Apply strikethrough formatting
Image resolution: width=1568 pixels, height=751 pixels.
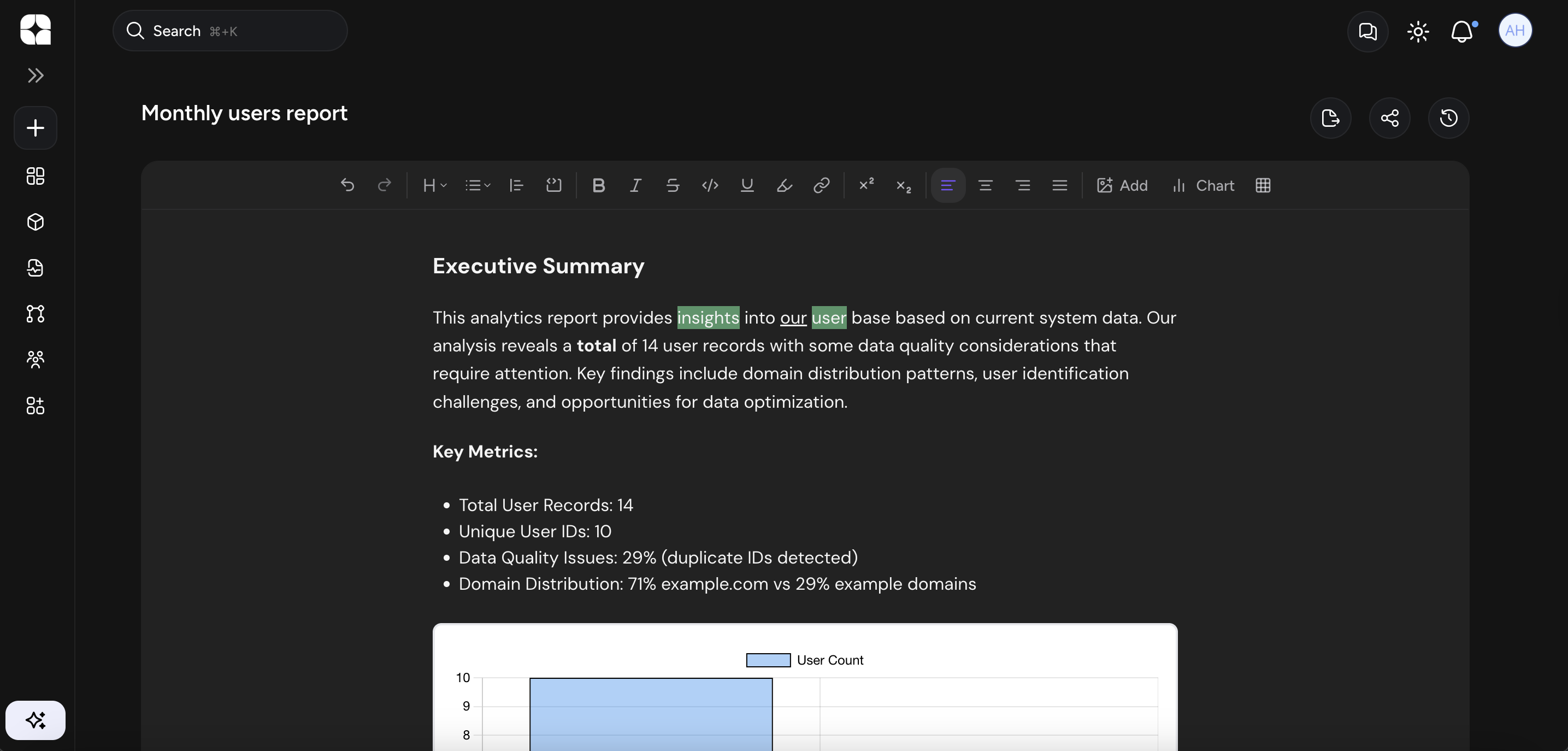point(673,185)
